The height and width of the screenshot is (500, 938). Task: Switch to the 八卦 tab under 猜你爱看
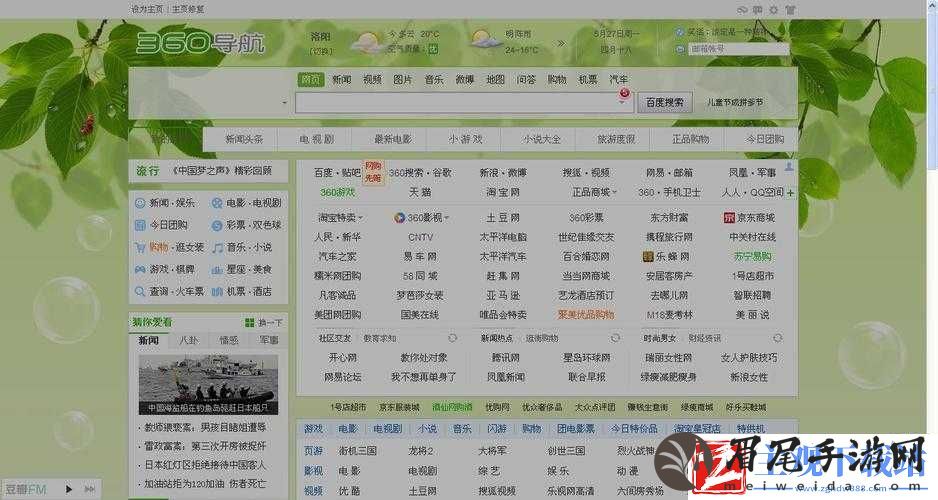coord(188,340)
